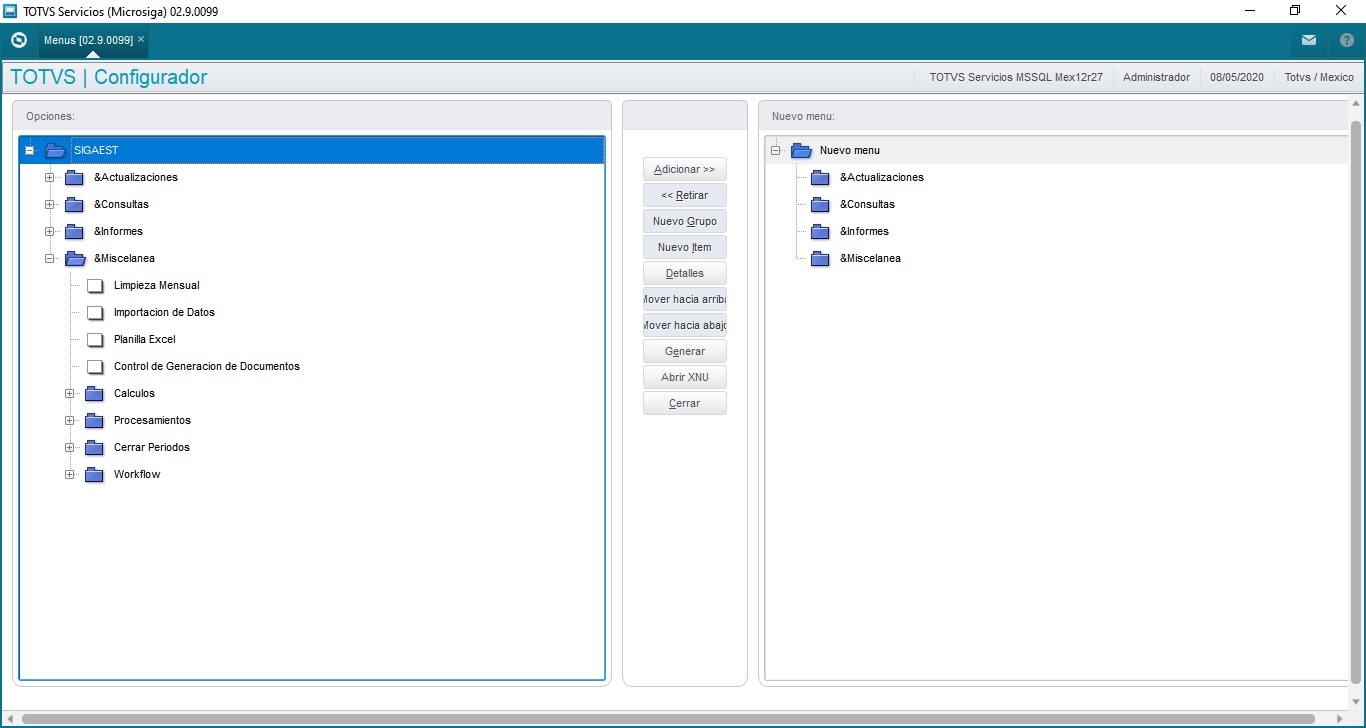The width and height of the screenshot is (1366, 728).
Task: Click the Adicionar >> button
Action: [685, 169]
